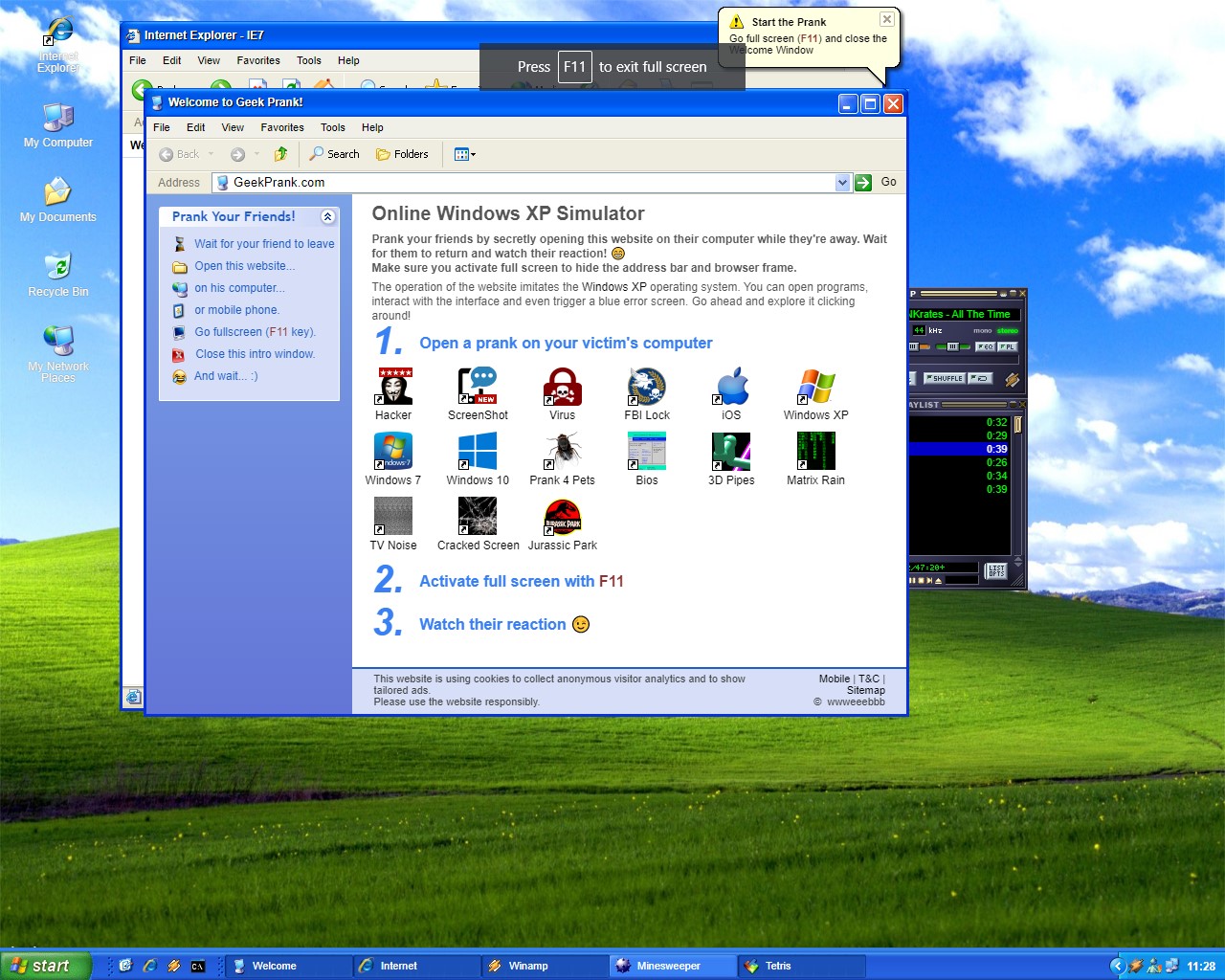Select highlighted 0:39 playlist track

pyautogui.click(x=959, y=449)
